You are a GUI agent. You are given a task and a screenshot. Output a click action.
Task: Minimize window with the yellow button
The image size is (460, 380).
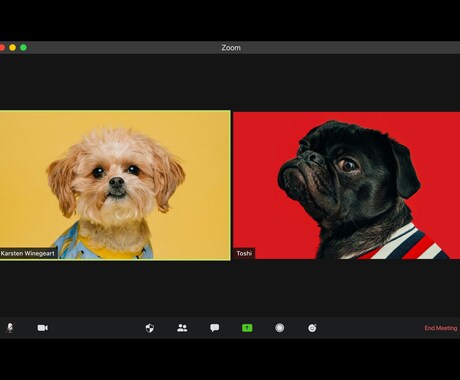(13, 48)
